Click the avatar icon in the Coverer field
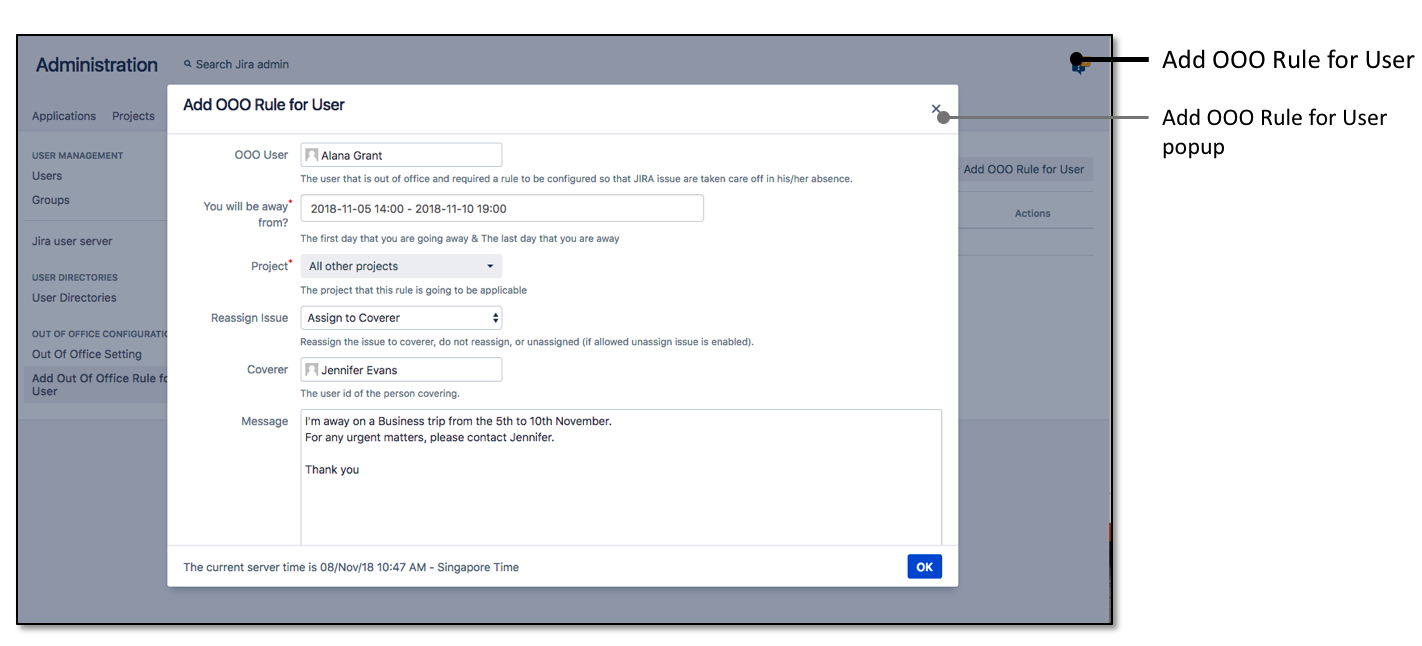Image resolution: width=1422 pixels, height=646 pixels. [312, 369]
